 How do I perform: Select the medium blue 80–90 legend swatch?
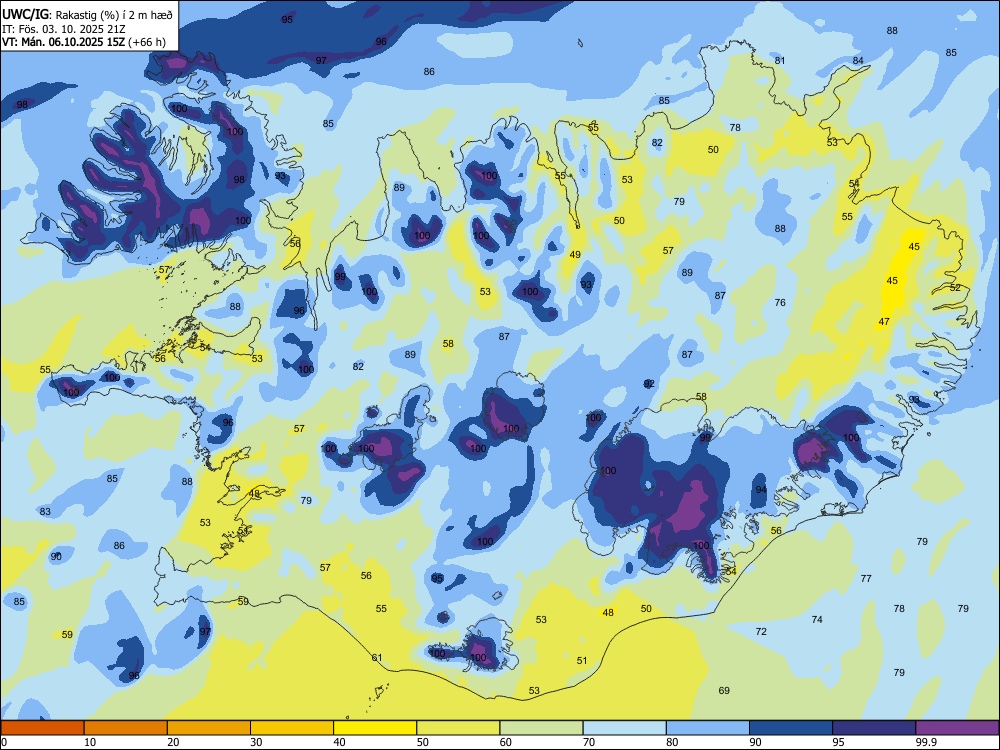coord(707,728)
